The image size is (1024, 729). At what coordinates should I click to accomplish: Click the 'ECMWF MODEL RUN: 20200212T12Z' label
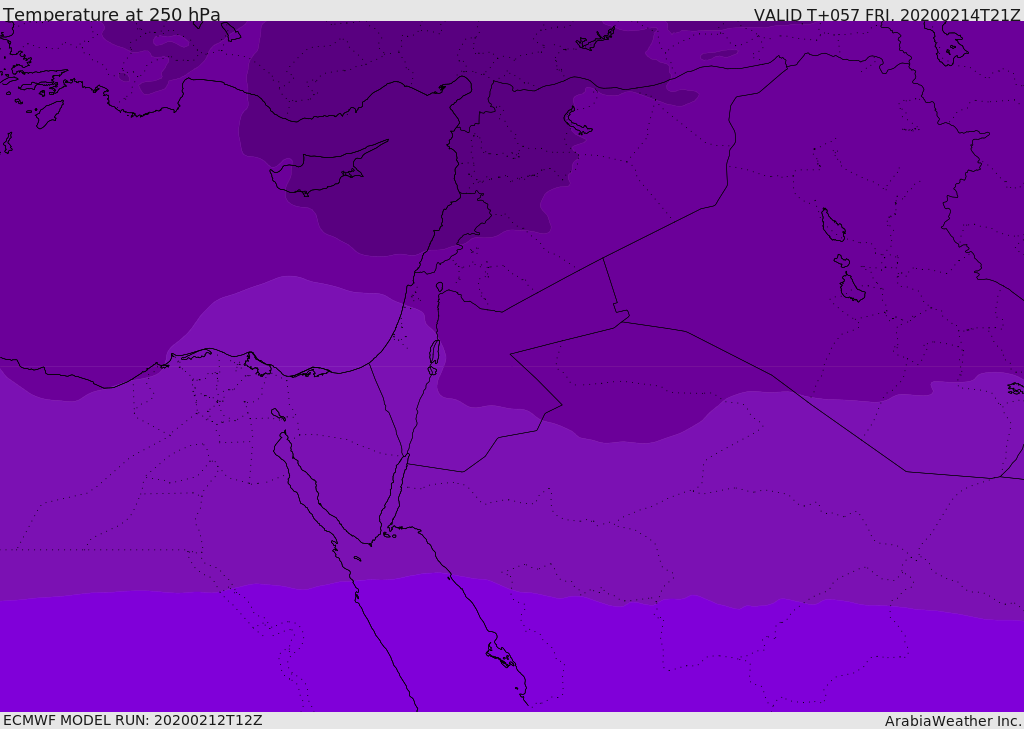pyautogui.click(x=133, y=720)
